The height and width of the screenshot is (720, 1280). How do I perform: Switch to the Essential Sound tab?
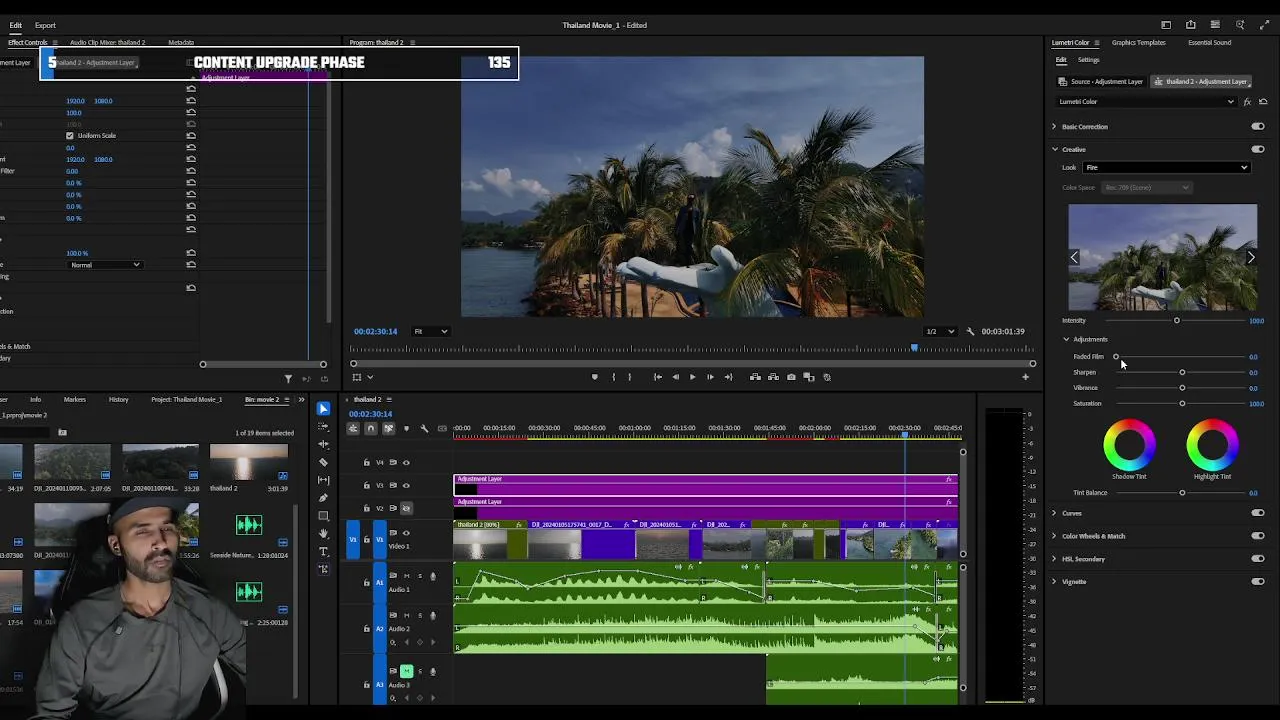(1209, 43)
